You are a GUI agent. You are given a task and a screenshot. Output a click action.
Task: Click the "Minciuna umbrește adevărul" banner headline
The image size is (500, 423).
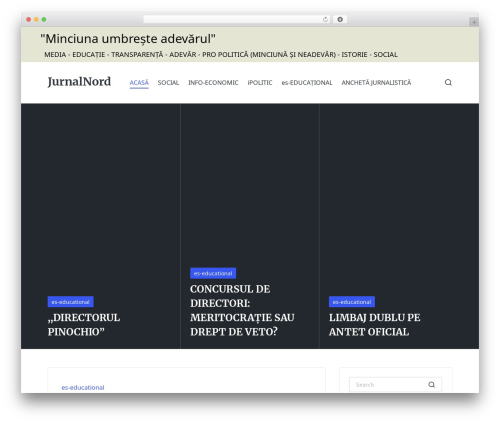click(128, 39)
